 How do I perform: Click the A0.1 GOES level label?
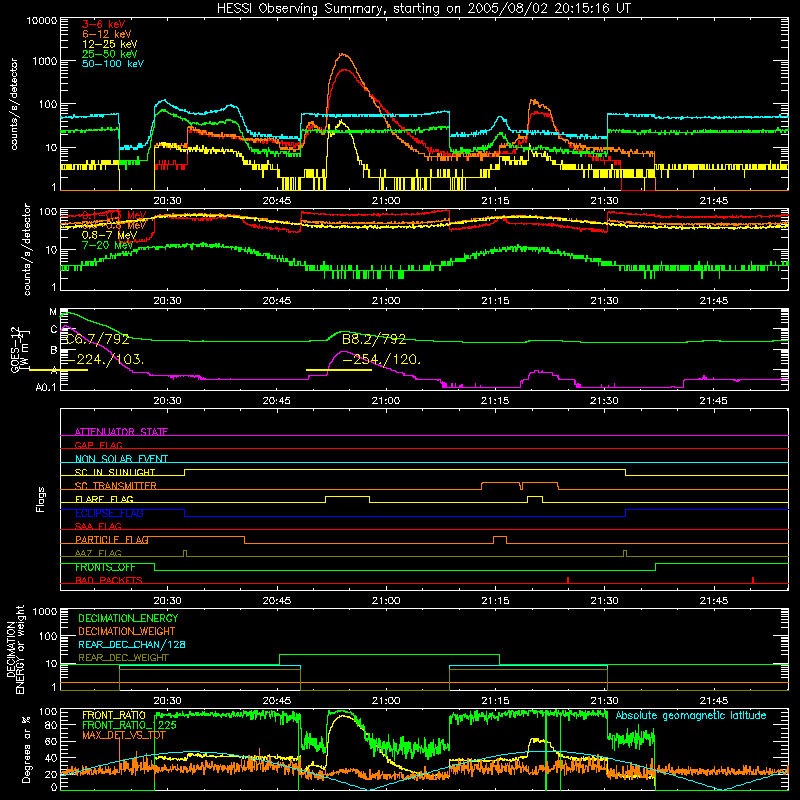click(x=46, y=388)
